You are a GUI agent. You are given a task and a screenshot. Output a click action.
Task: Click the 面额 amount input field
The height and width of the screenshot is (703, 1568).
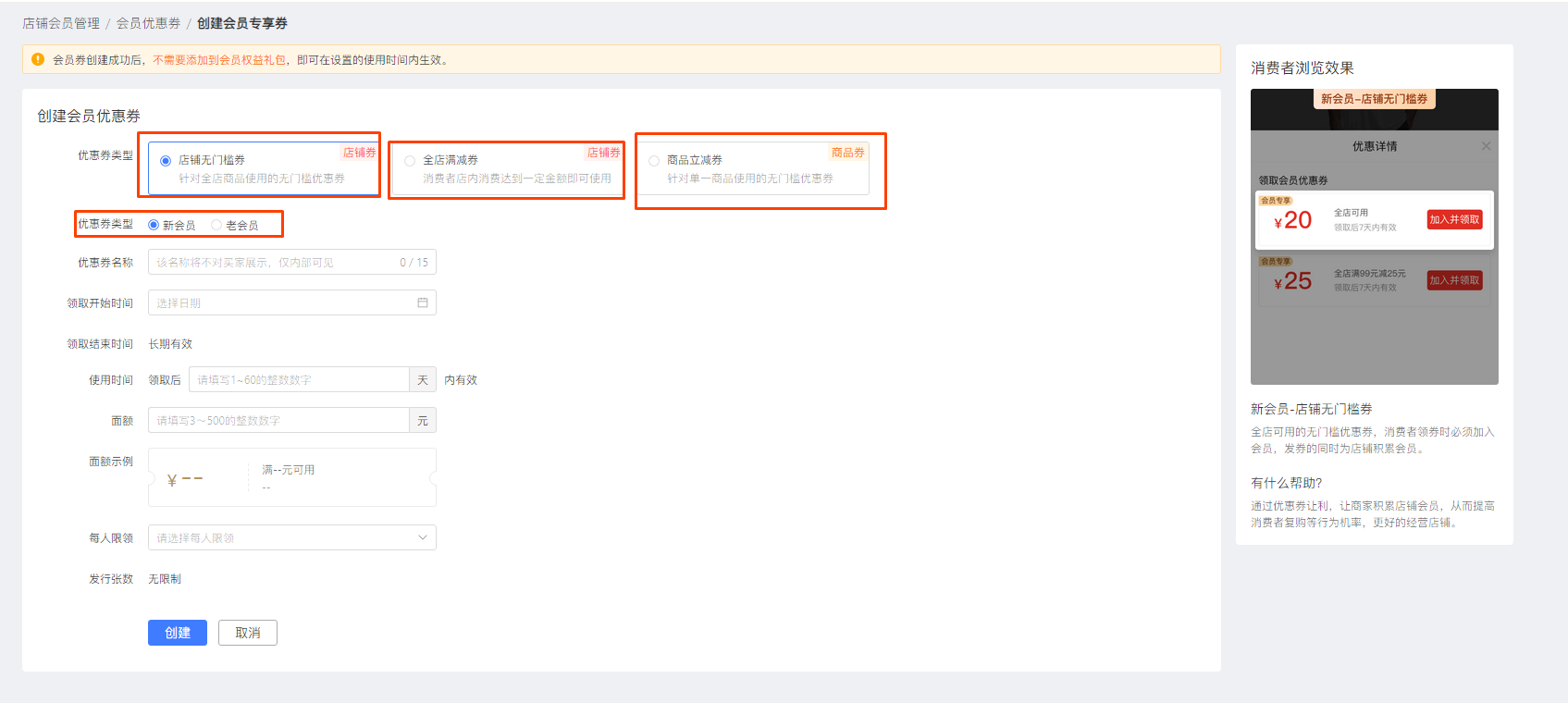(278, 421)
